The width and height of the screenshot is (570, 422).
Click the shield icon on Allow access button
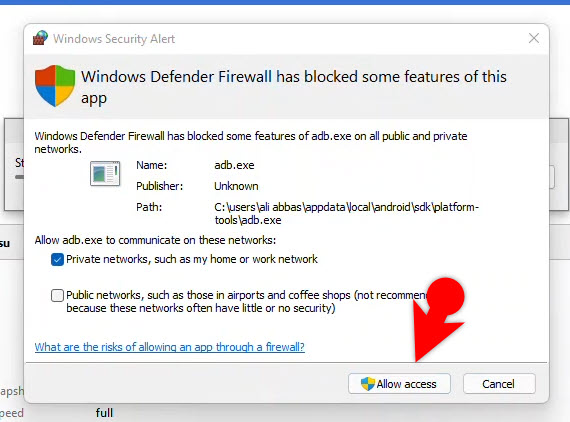click(368, 384)
